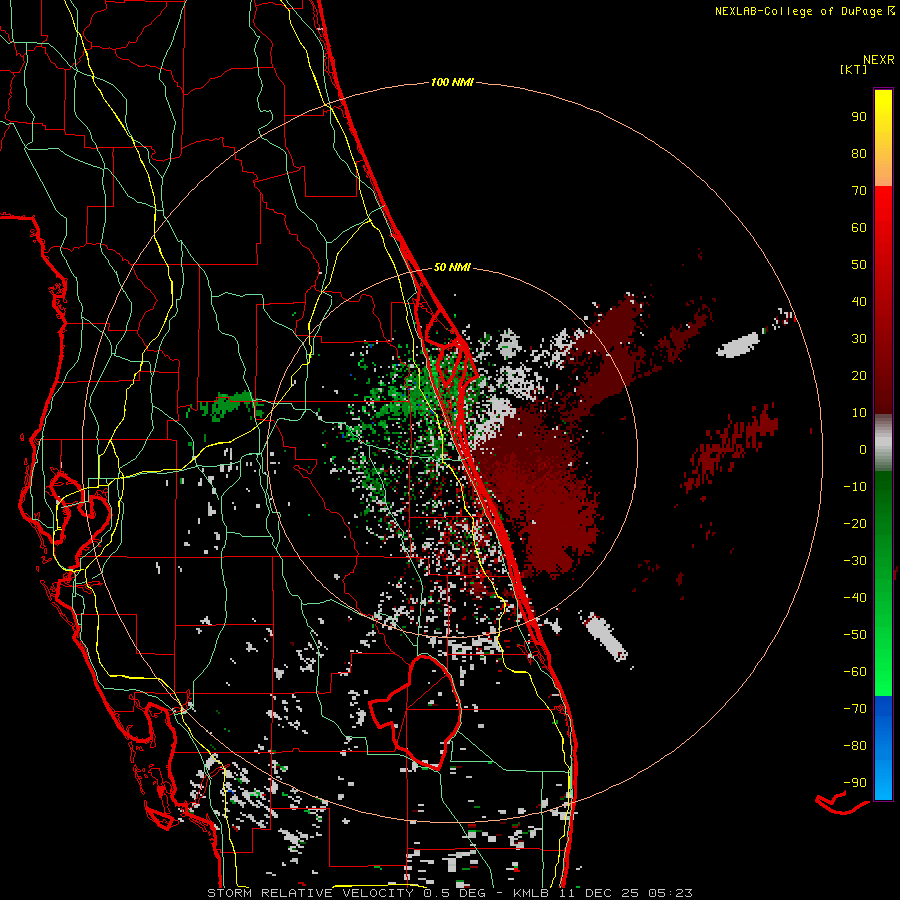The image size is (900, 900).
Task: Select the 50 NMI range ring label
Action: pyautogui.click(x=452, y=267)
